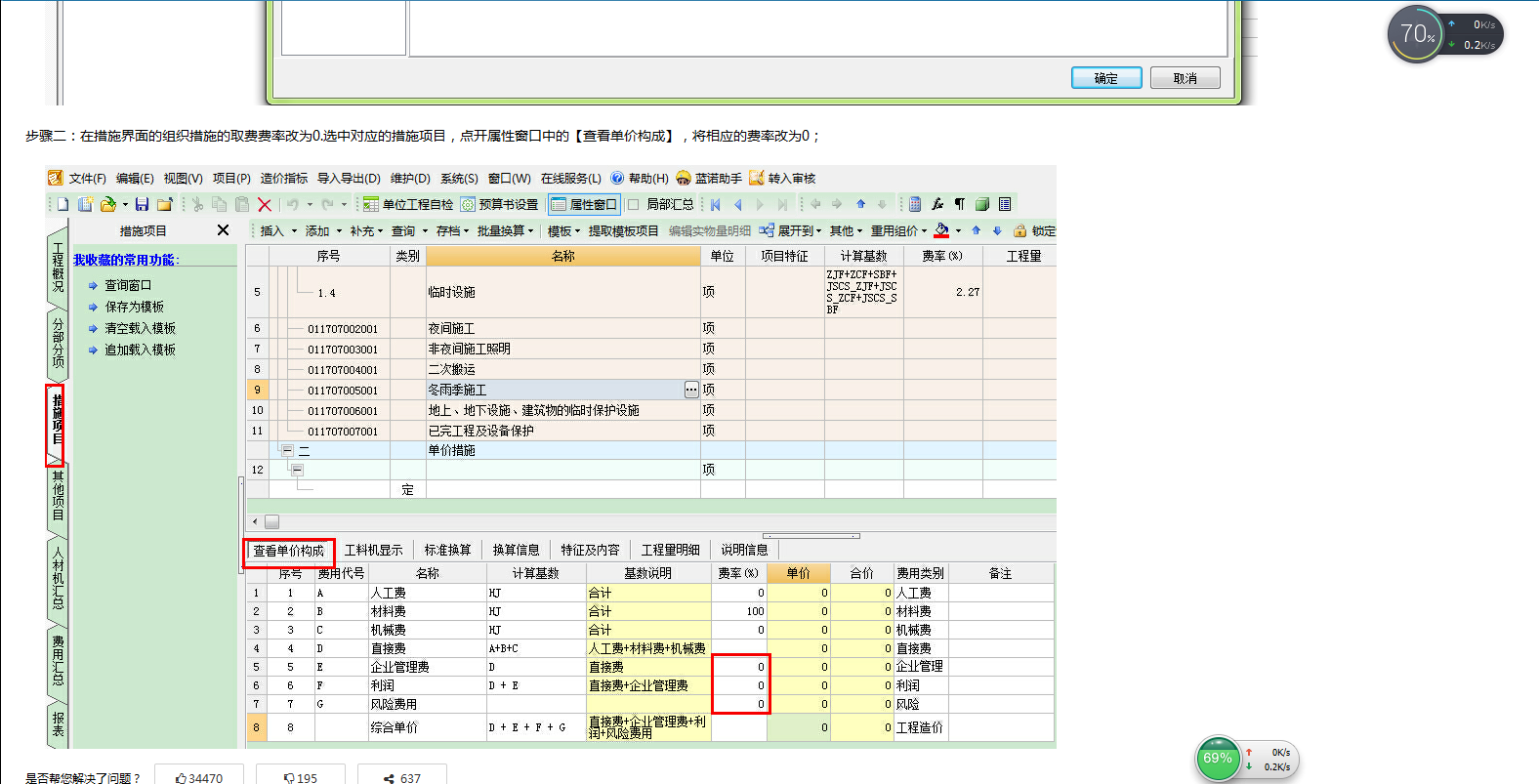Viewport: 1539px width, 784px height.
Task: Switch to the 工料机显示 tab
Action: (x=374, y=551)
